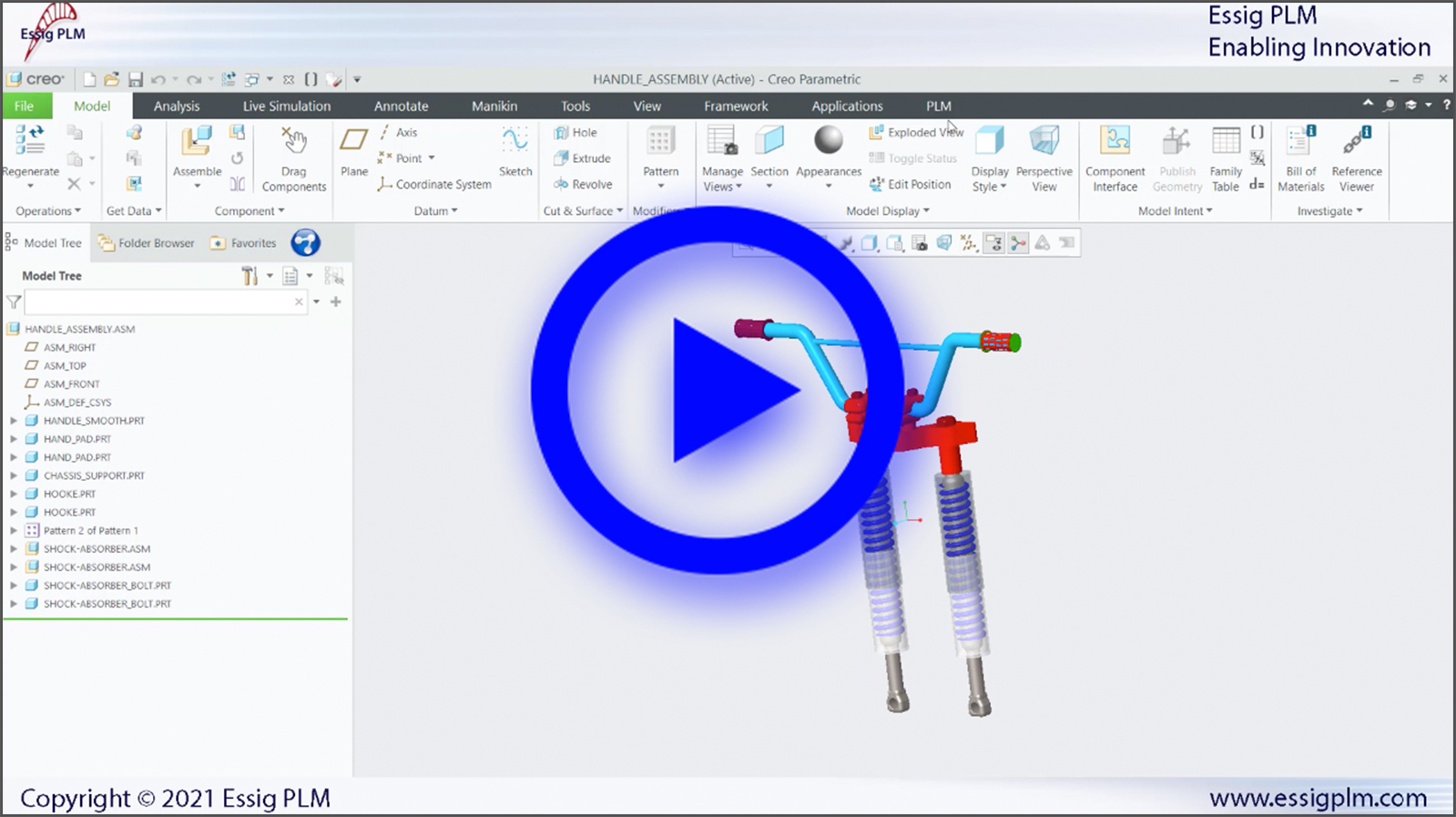This screenshot has height=817, width=1456.
Task: Show the Folder Browser panel
Action: (x=146, y=243)
